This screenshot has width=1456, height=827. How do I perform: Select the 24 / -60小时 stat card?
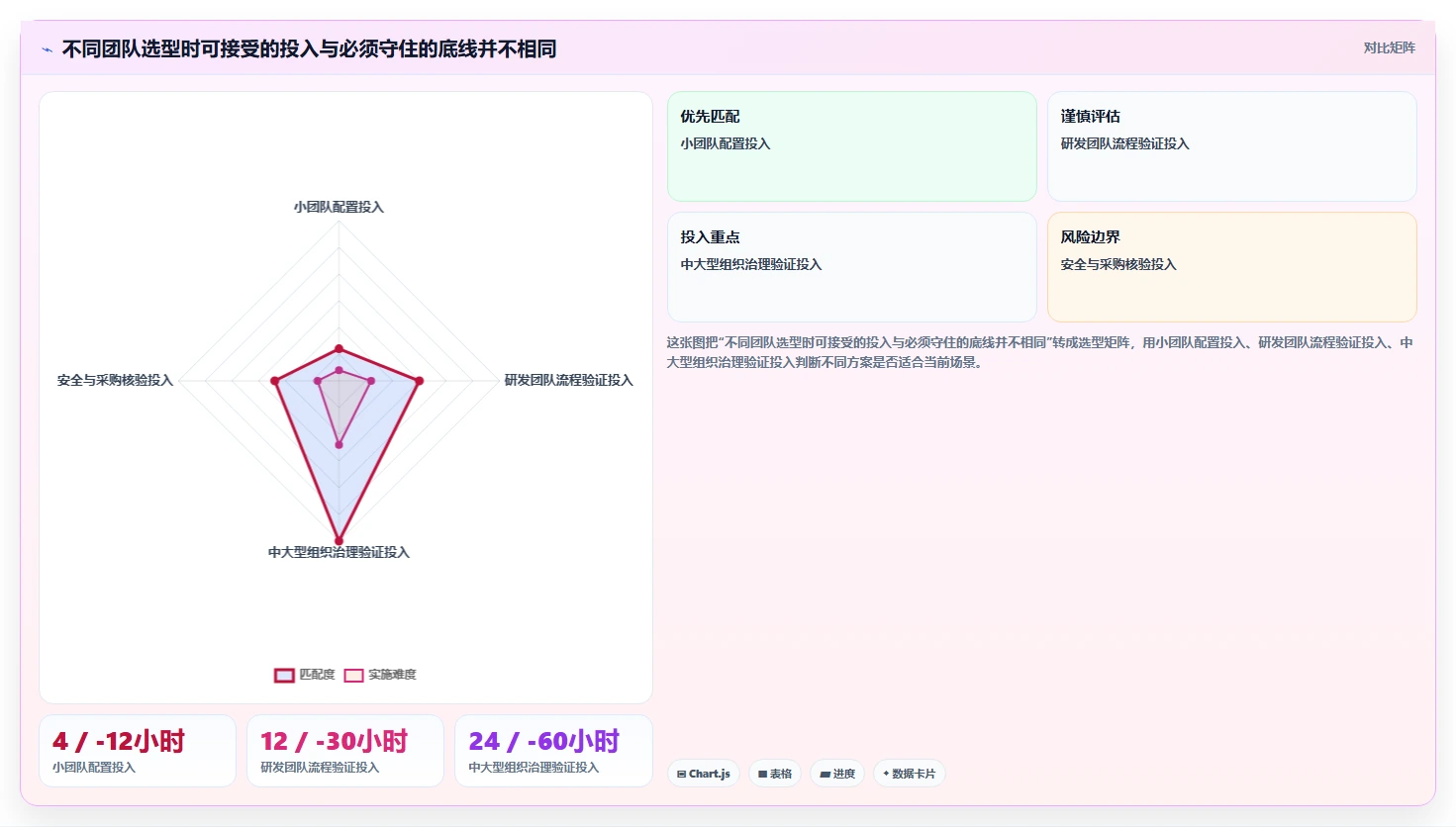pos(553,751)
